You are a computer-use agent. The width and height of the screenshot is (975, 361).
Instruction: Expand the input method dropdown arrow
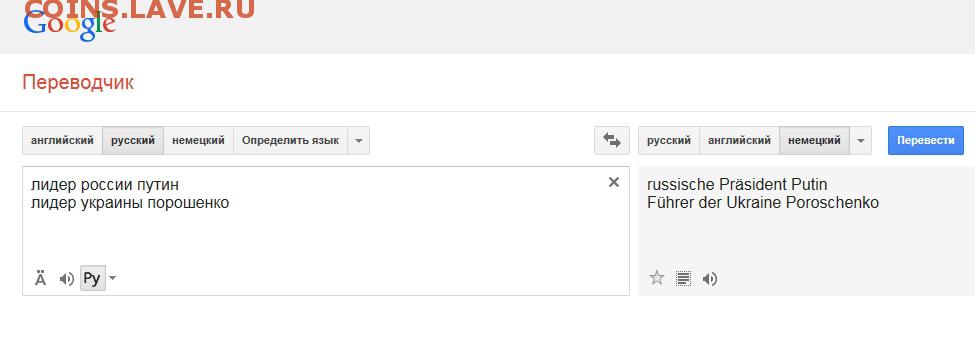[x=113, y=278]
